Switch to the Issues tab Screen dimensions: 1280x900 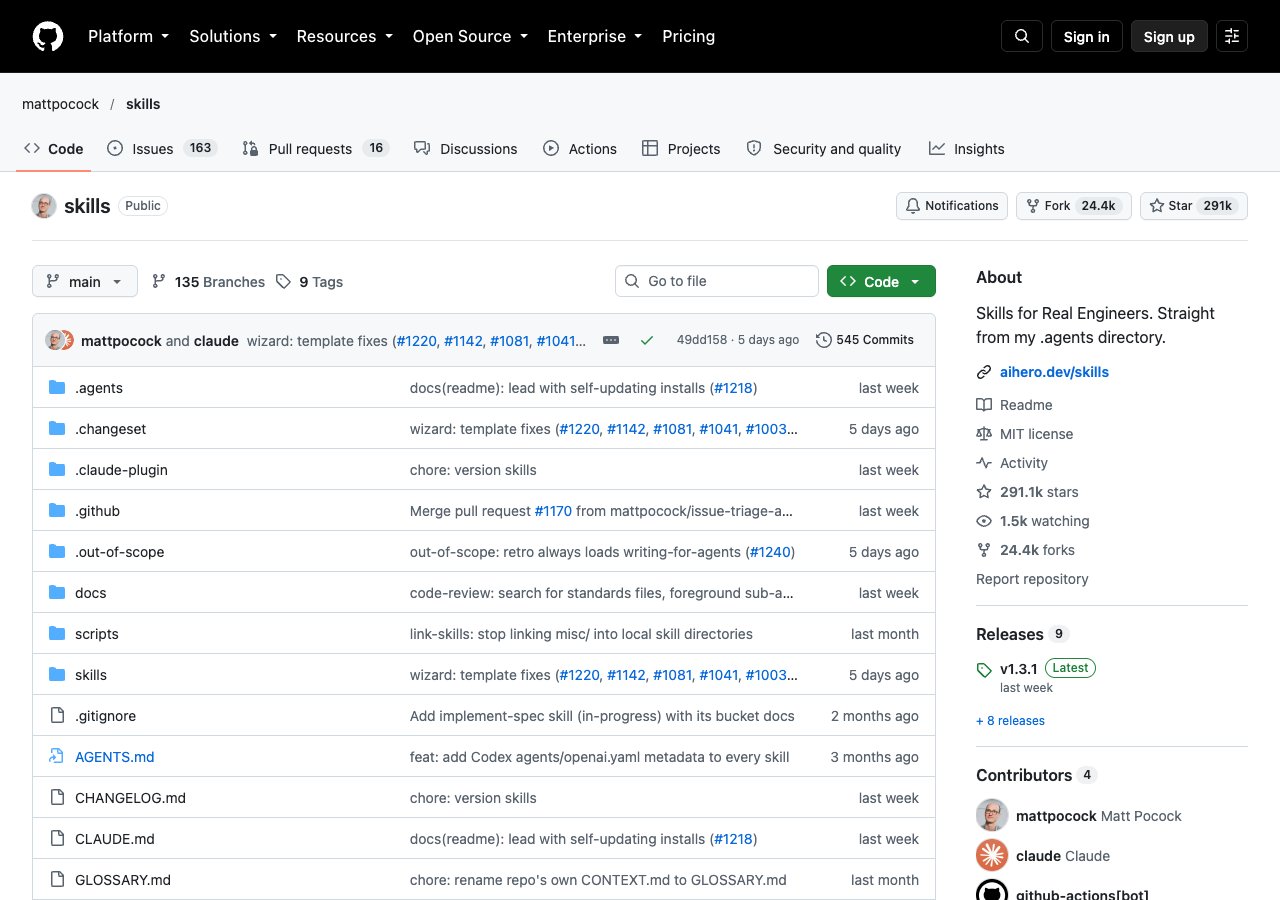pyautogui.click(x=162, y=148)
